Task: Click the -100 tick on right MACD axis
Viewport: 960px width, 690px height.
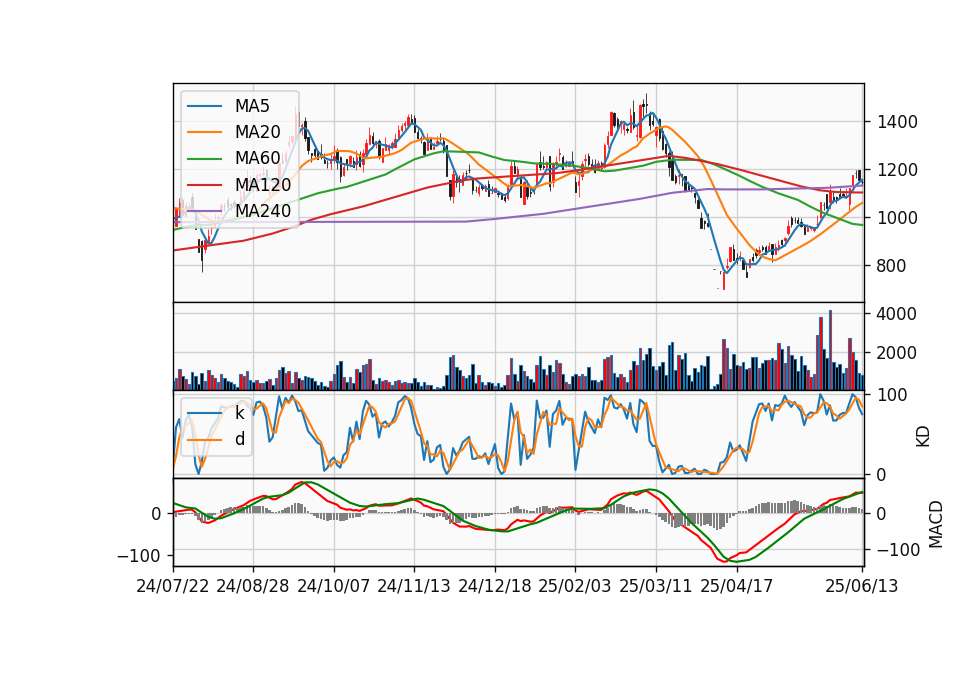Action: point(899,550)
